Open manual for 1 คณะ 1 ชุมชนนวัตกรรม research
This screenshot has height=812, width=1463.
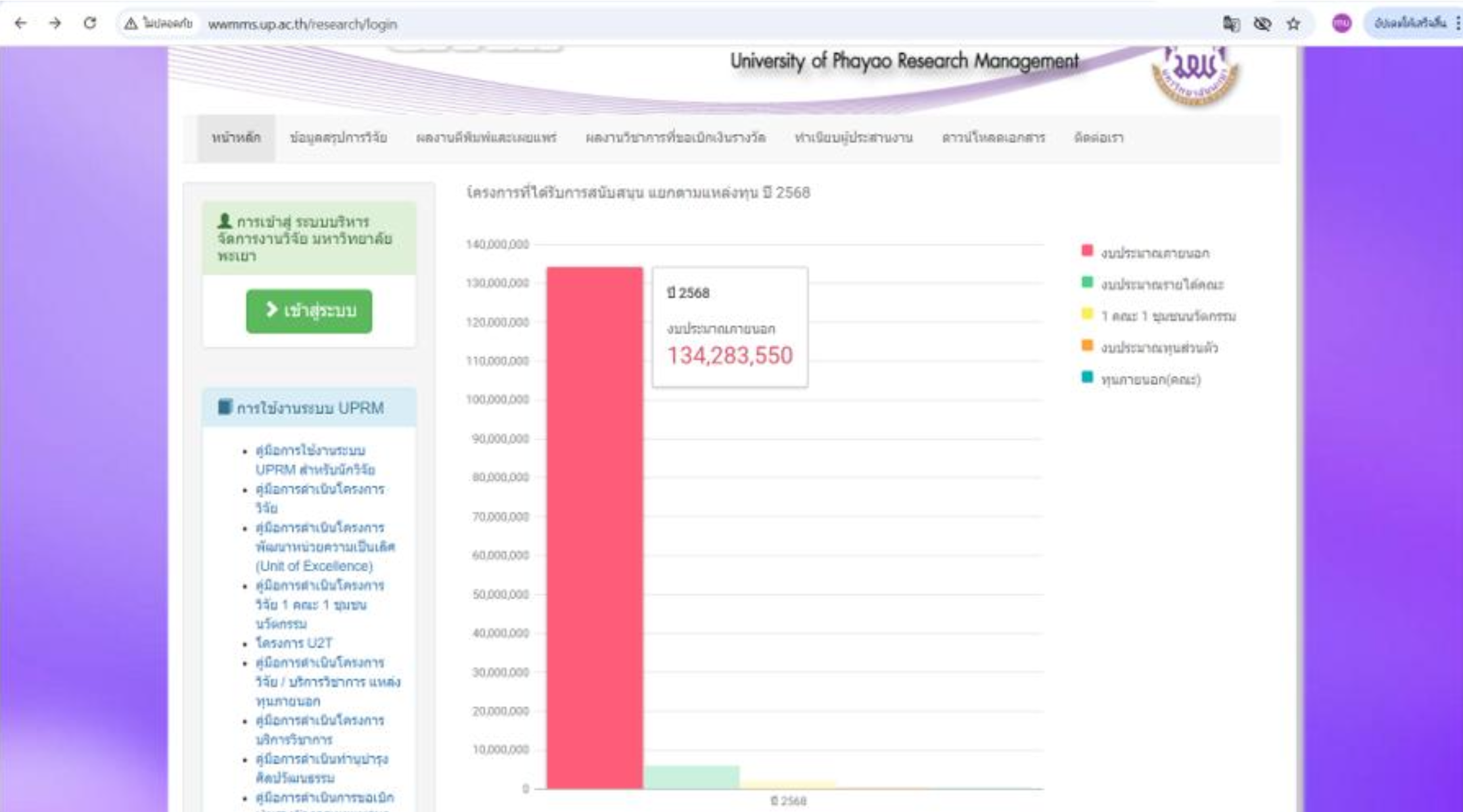click(x=319, y=604)
